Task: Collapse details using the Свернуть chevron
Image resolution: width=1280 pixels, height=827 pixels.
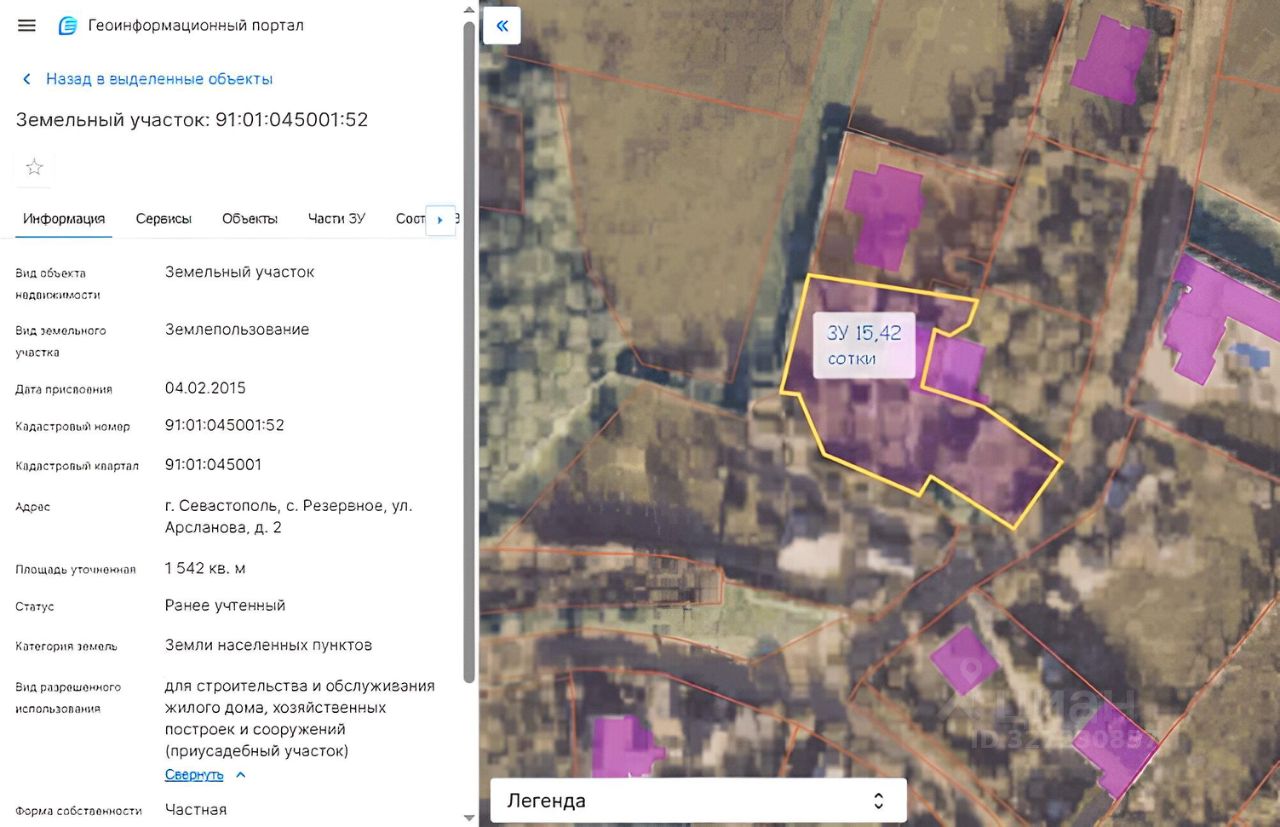Action: point(240,775)
